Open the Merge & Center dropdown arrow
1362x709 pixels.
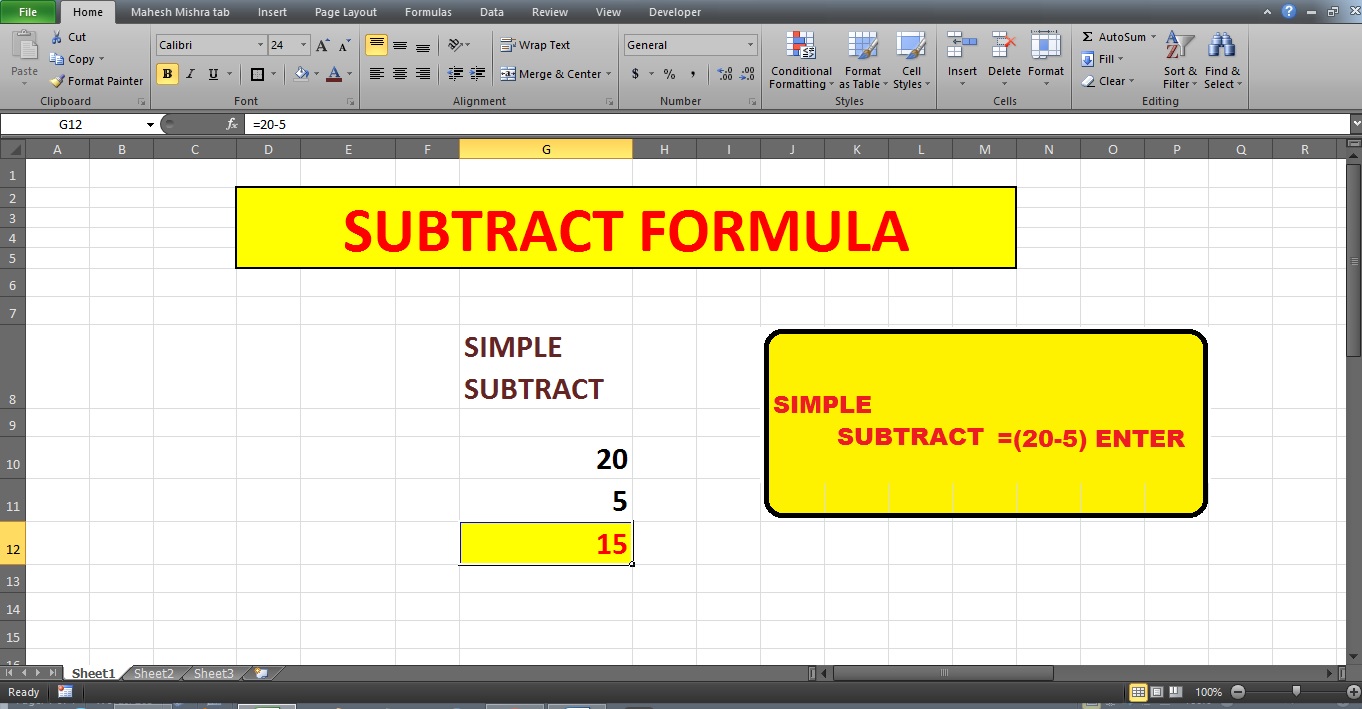(x=608, y=74)
